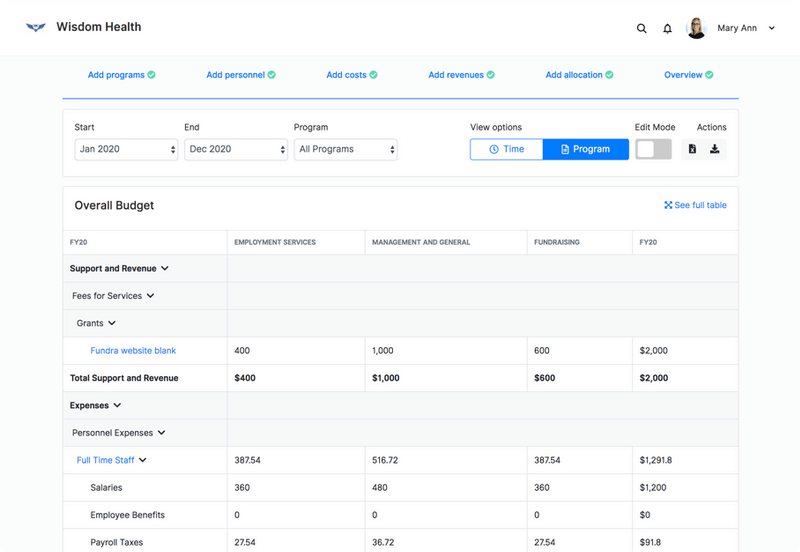Click the Wisdom Health wings logo
Screen dimensions: 800x552
click(36, 28)
